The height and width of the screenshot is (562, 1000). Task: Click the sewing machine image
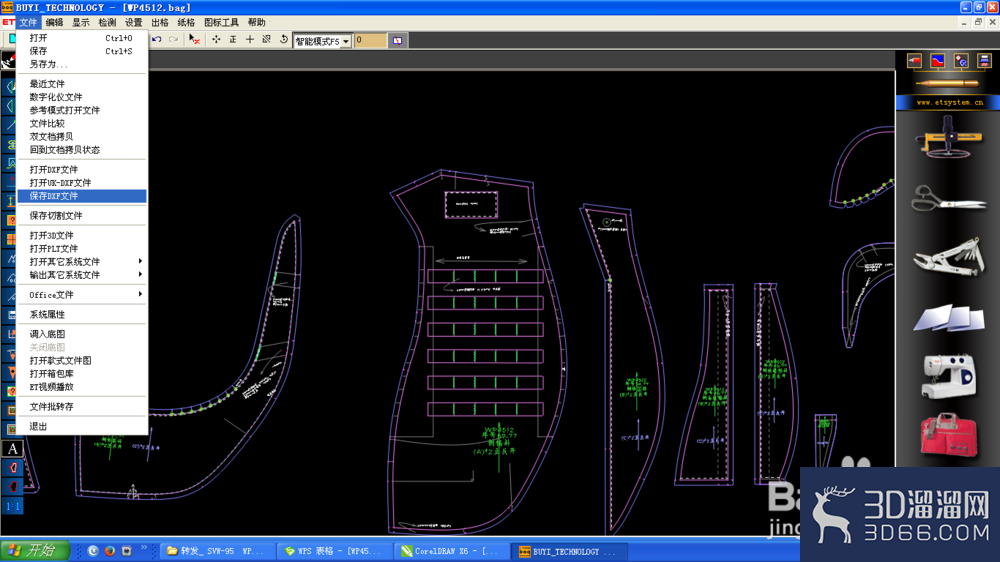(x=949, y=376)
